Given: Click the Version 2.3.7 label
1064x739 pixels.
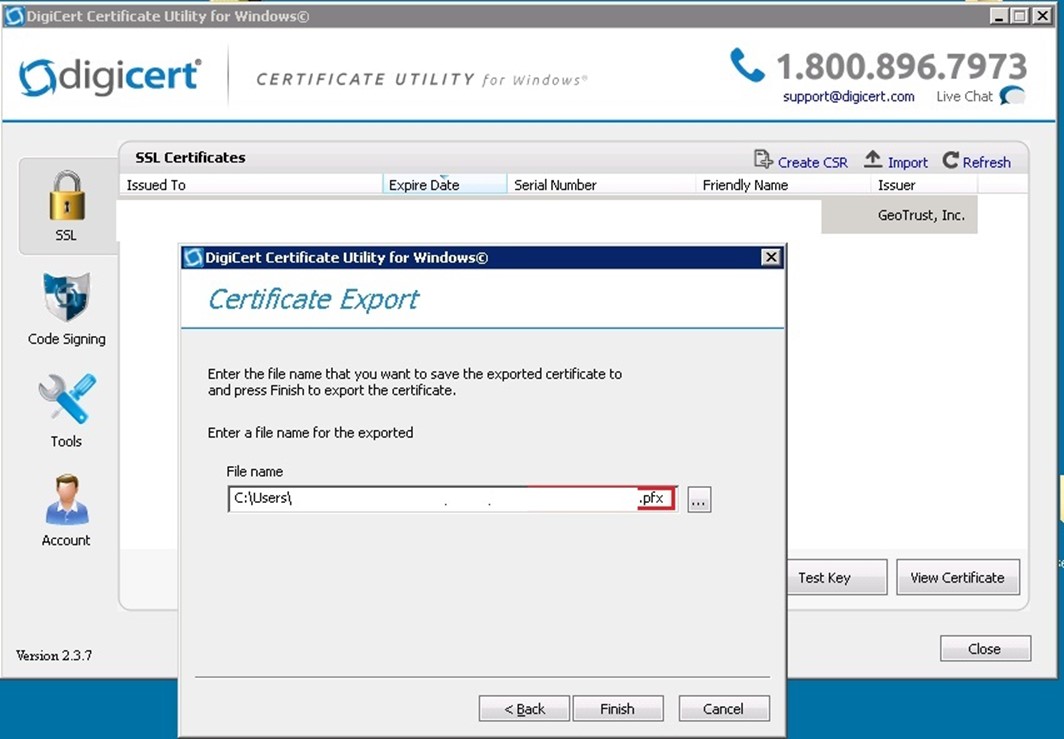Looking at the screenshot, I should [54, 656].
